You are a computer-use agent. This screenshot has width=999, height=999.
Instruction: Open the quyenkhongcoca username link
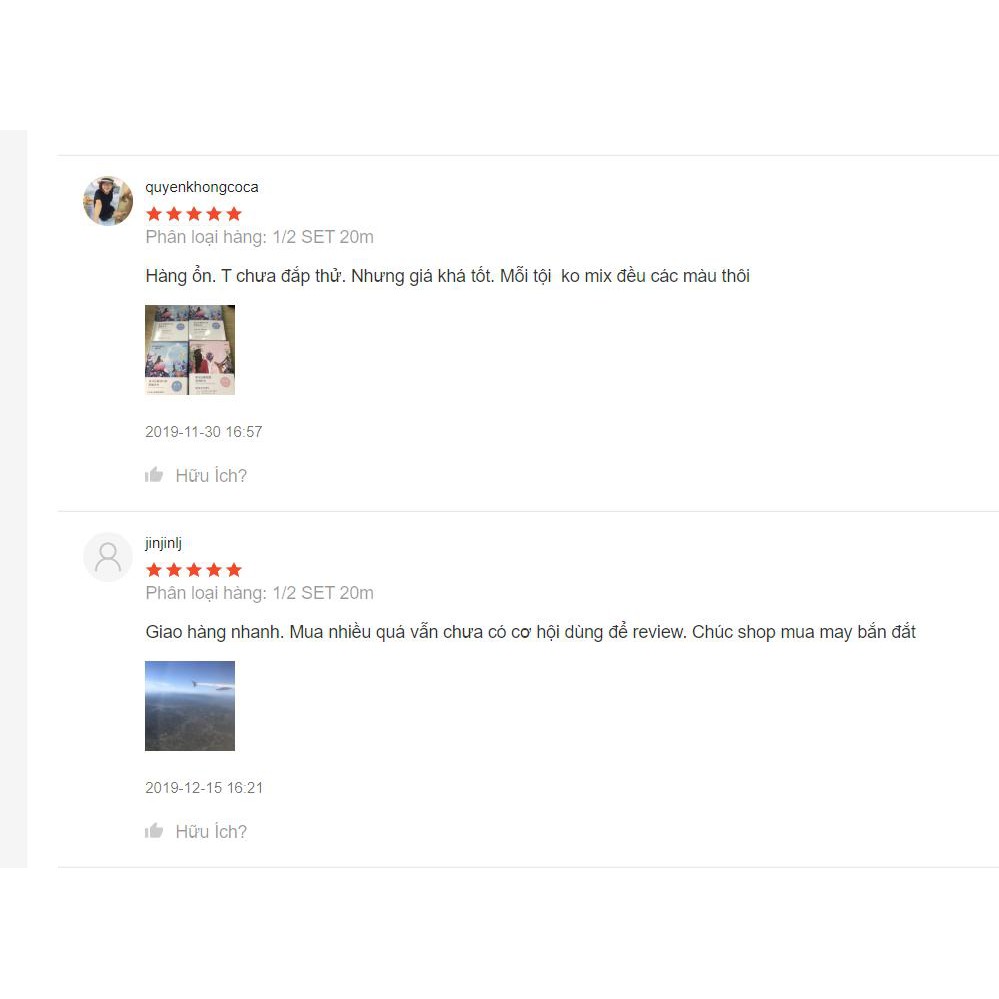(x=201, y=187)
